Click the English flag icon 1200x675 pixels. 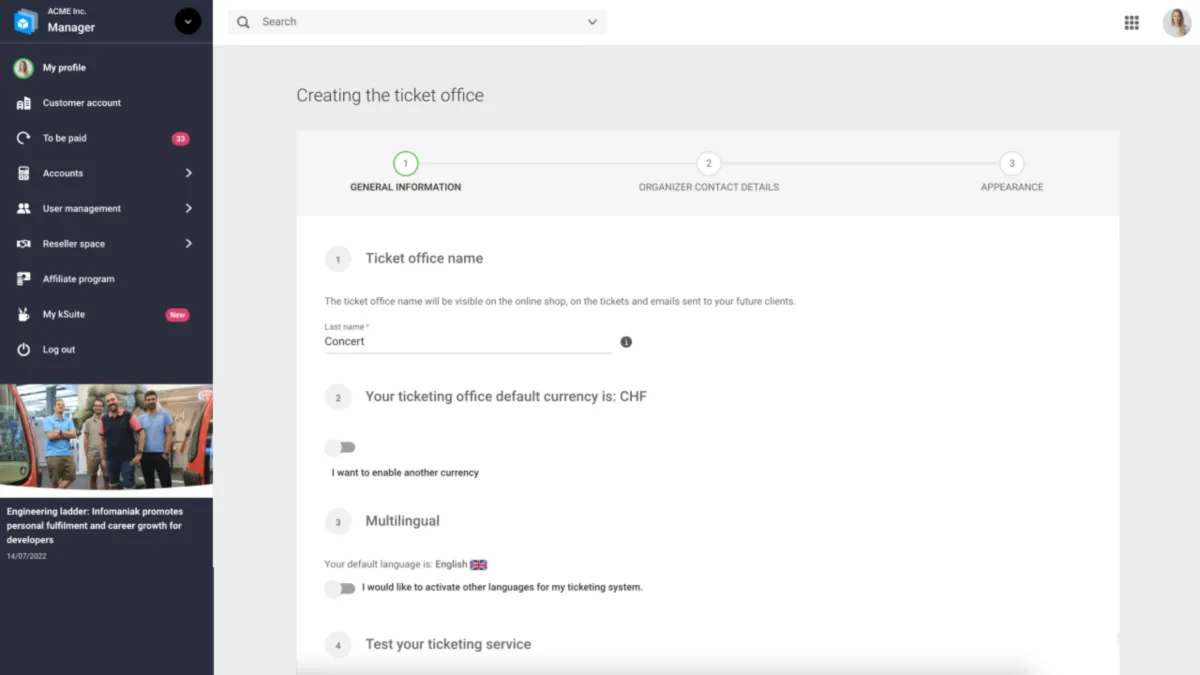[479, 565]
